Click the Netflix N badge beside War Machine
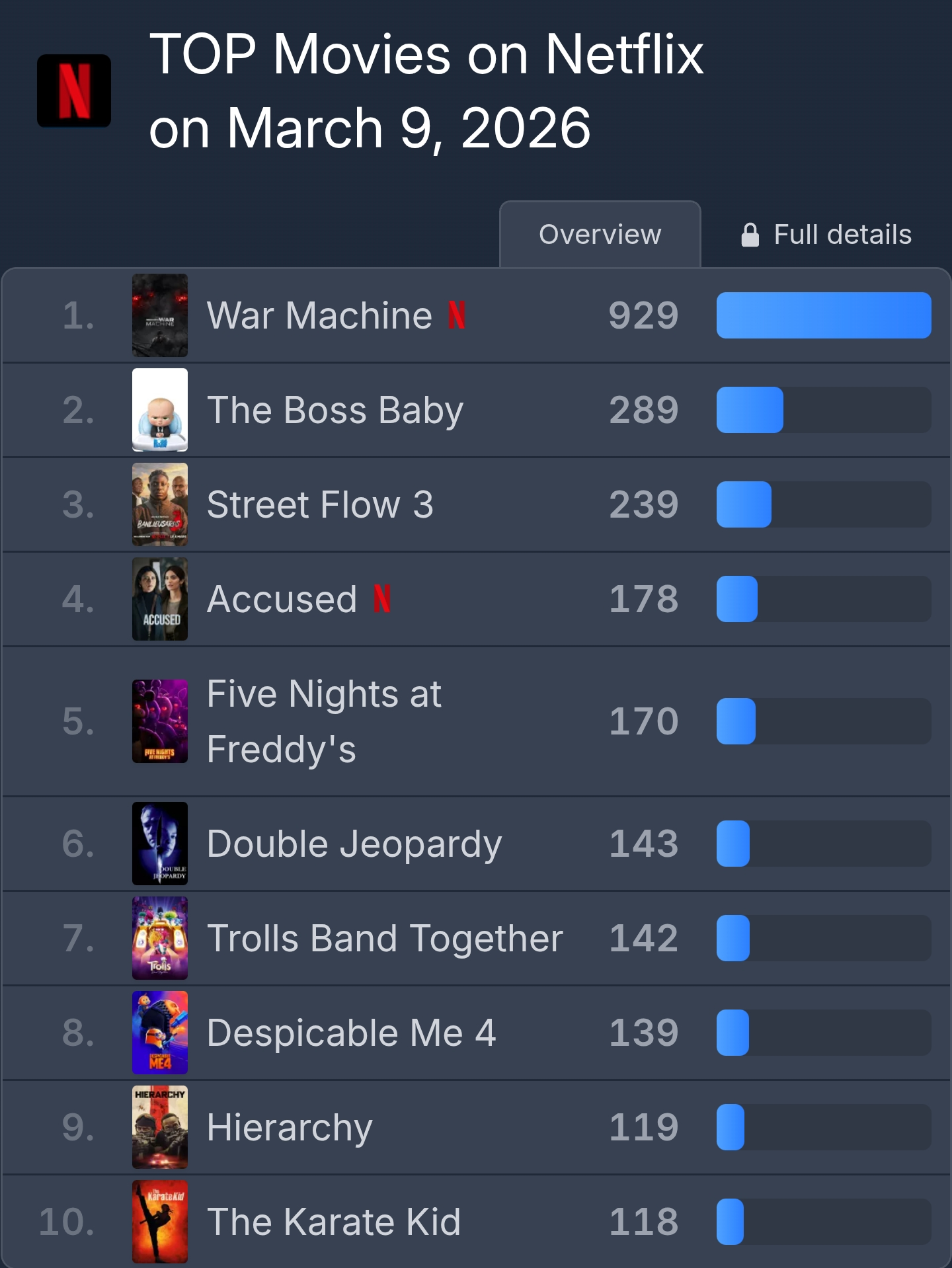This screenshot has width=952, height=1268. 457,315
